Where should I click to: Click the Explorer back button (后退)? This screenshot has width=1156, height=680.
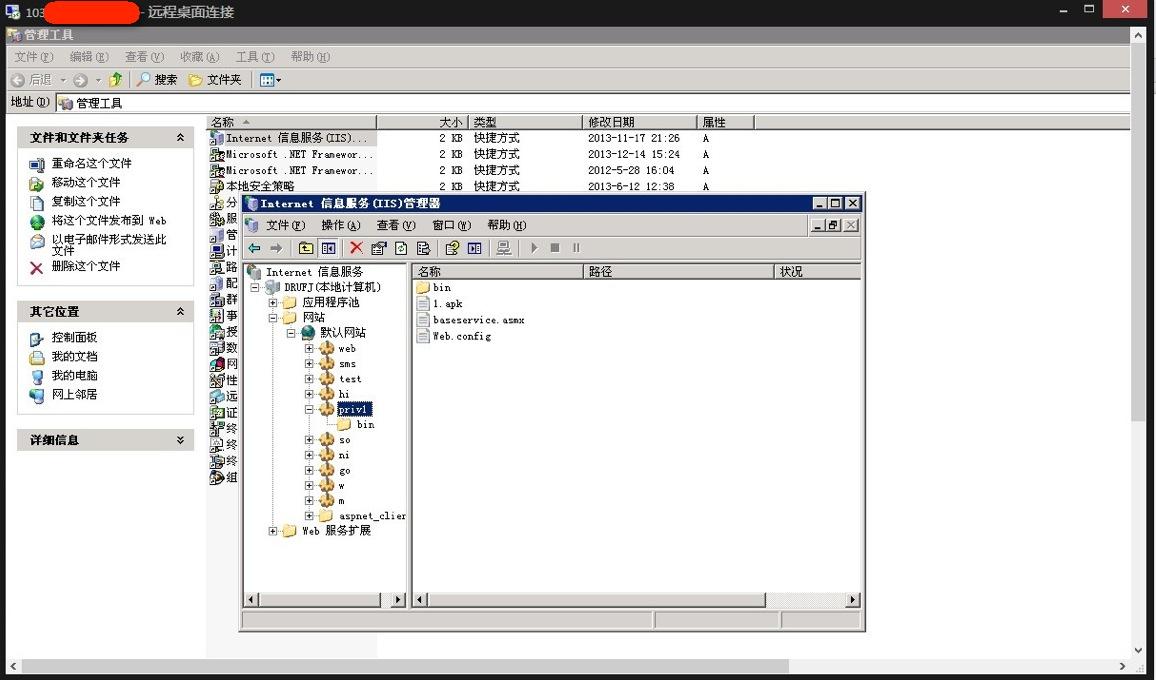tap(32, 80)
